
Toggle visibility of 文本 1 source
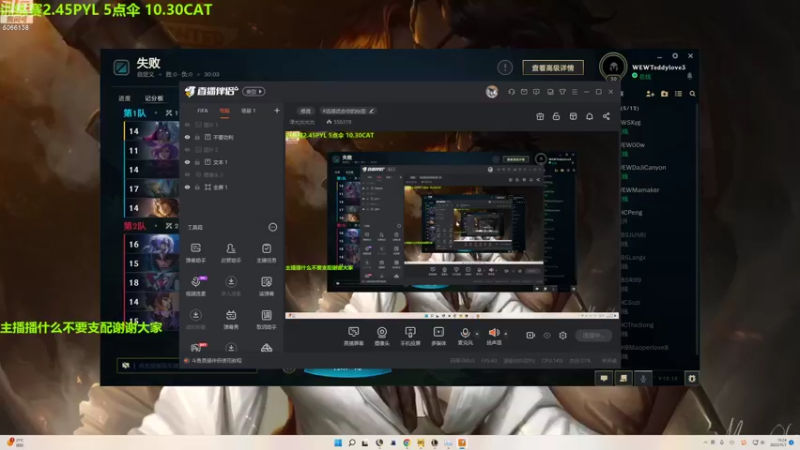pos(187,162)
